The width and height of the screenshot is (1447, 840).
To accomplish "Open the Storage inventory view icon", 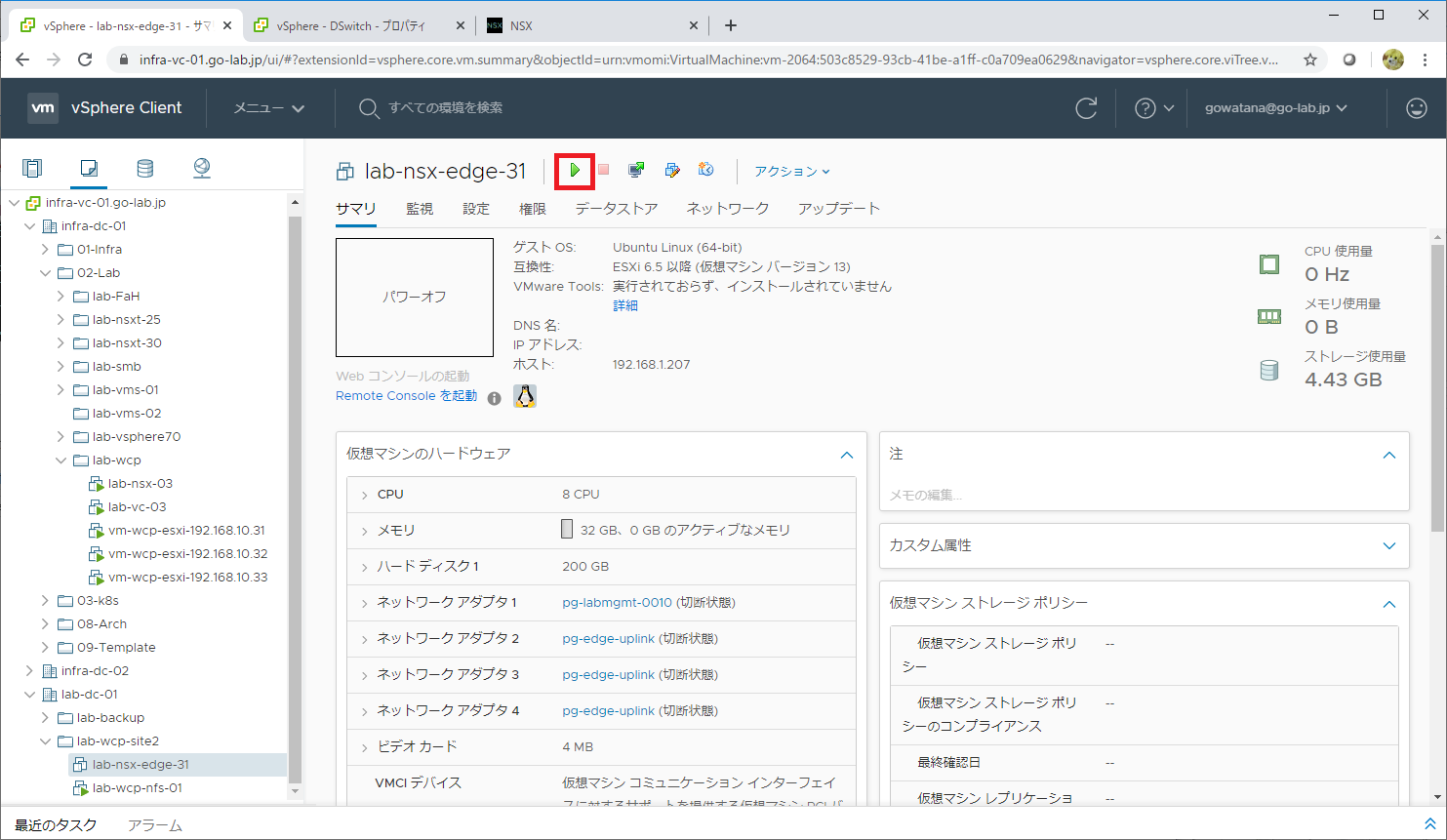I will point(145,168).
